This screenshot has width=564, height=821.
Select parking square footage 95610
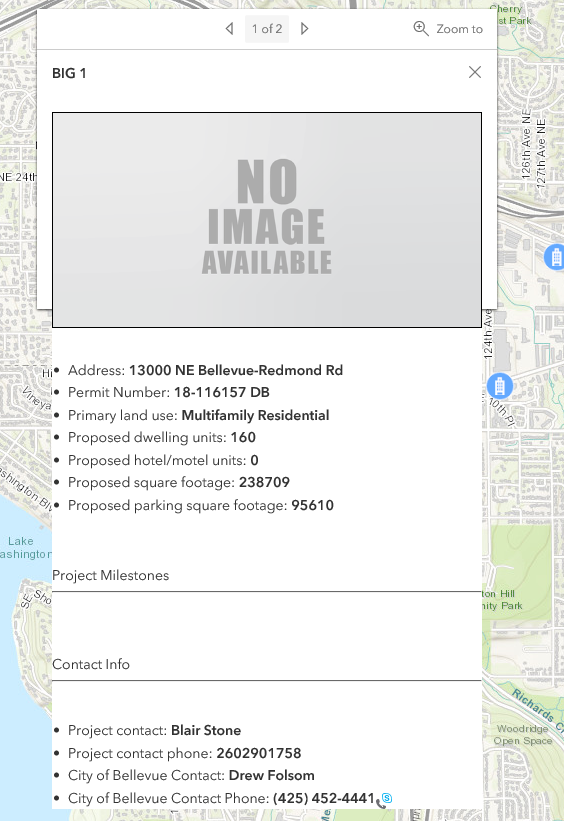click(313, 505)
